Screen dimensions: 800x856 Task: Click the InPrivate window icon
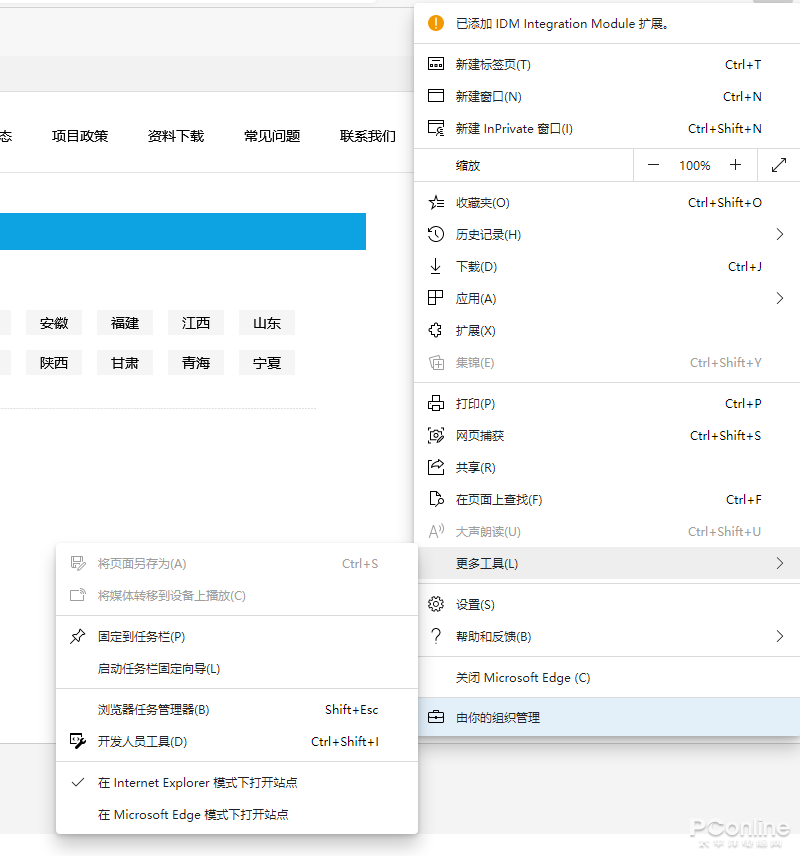click(435, 128)
